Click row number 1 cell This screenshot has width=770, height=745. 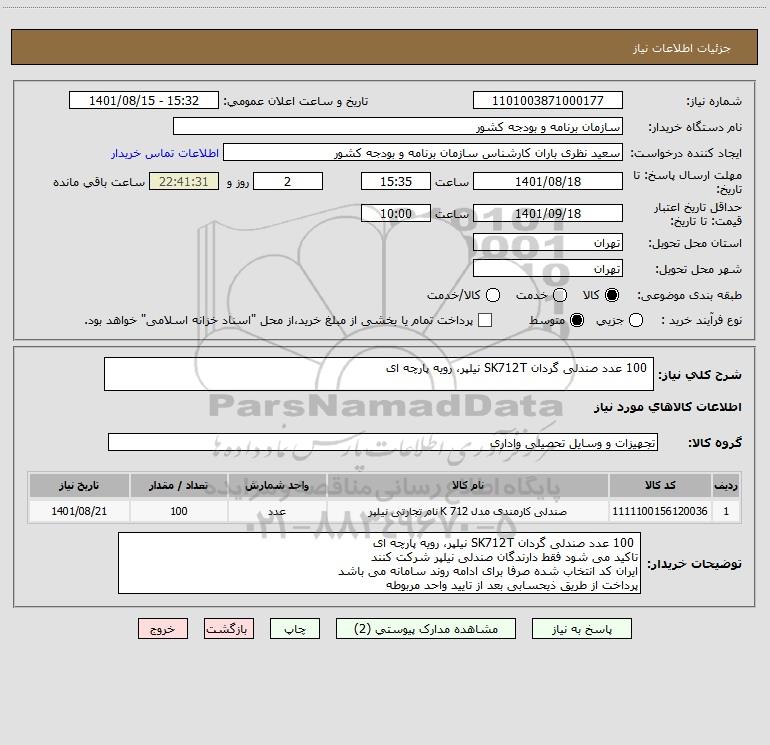(726, 511)
